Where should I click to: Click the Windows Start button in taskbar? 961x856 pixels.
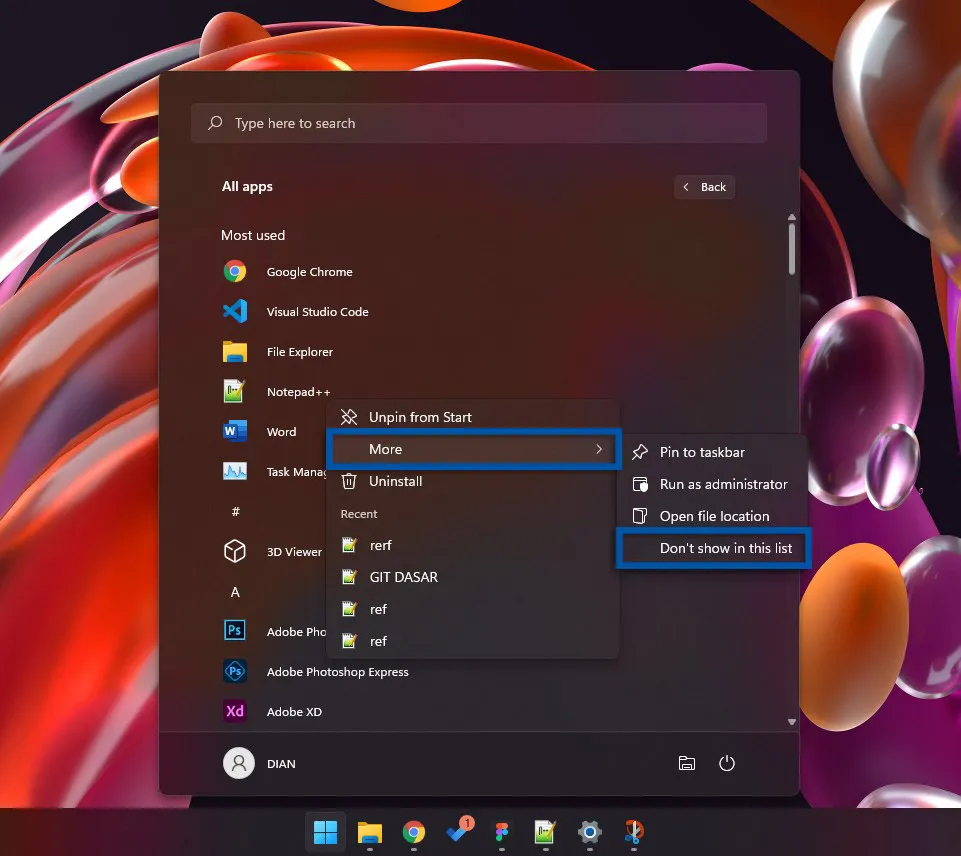tap(325, 832)
